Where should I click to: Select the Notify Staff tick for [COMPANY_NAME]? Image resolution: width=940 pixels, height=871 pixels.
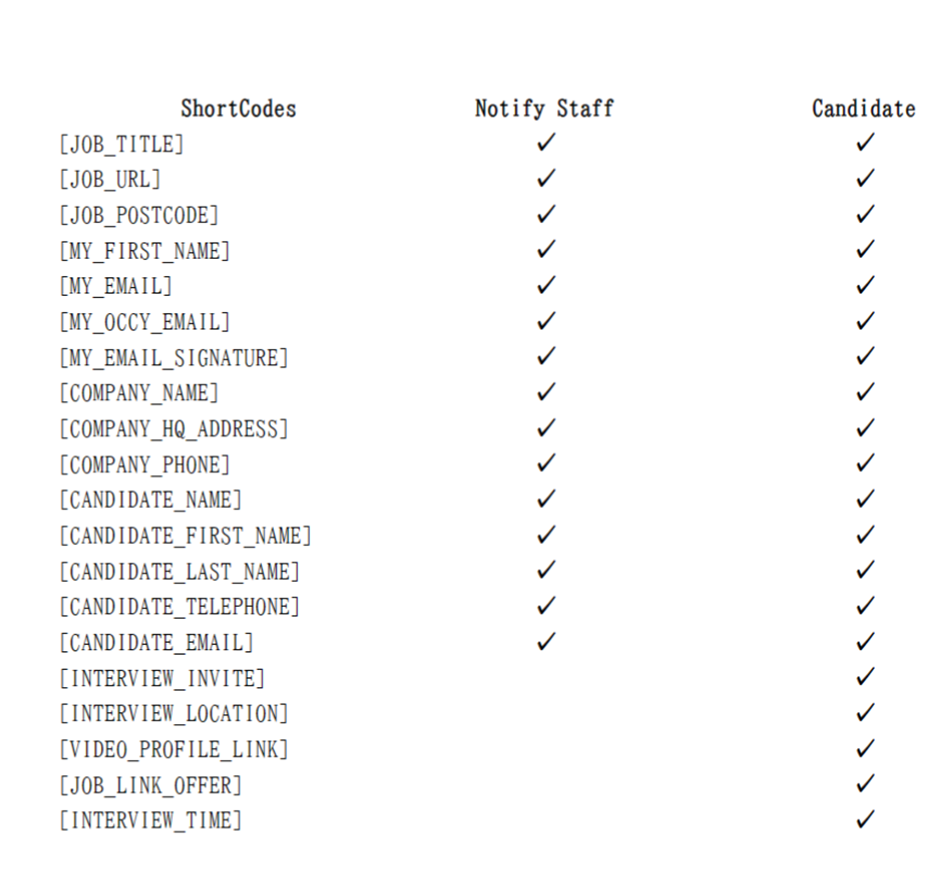[546, 392]
